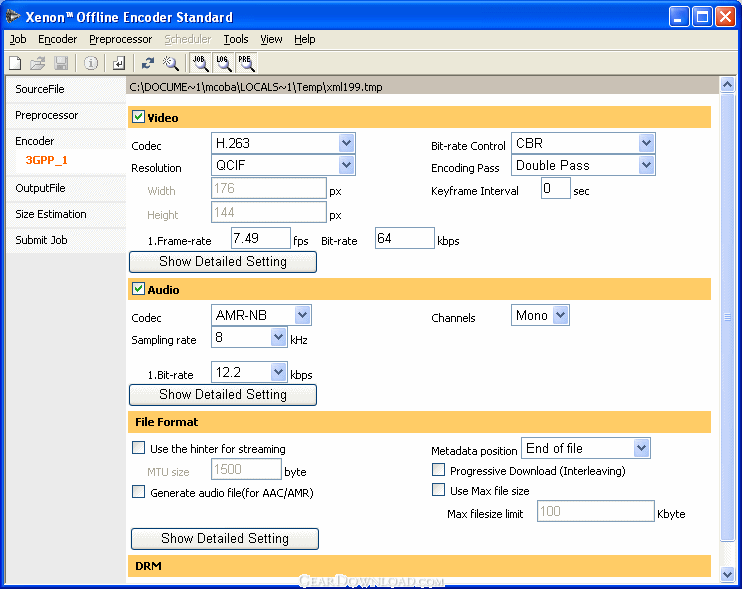
Task: Click the vertical scrollbar thumb
Action: (x=727, y=316)
